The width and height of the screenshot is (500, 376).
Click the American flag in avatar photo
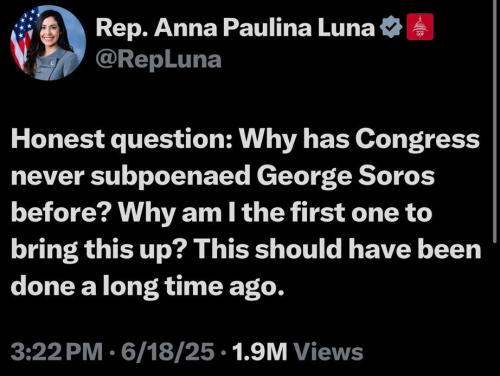click(23, 38)
